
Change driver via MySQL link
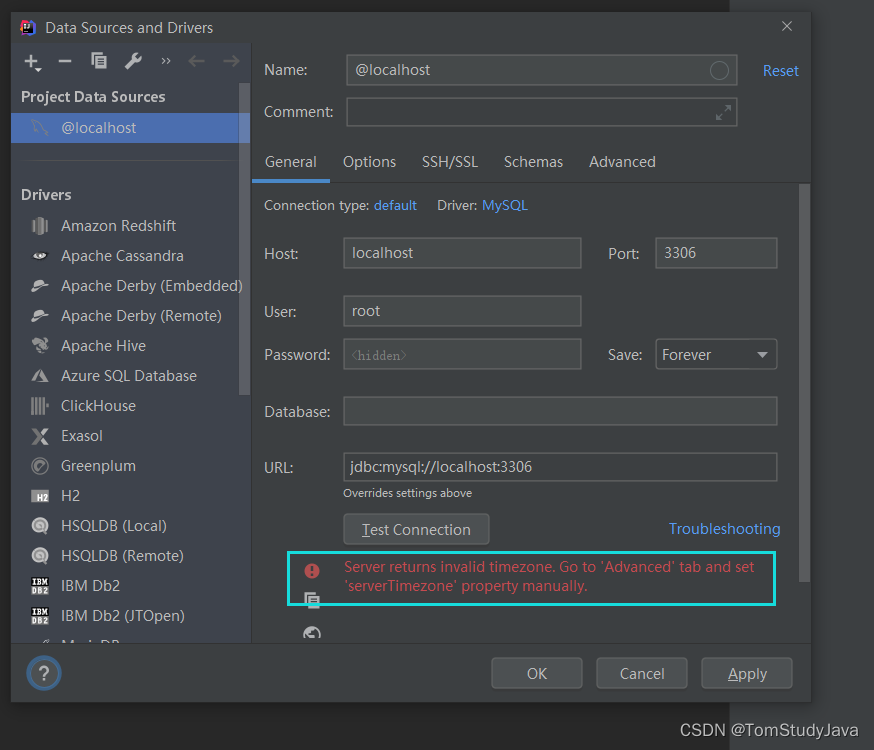[504, 206]
